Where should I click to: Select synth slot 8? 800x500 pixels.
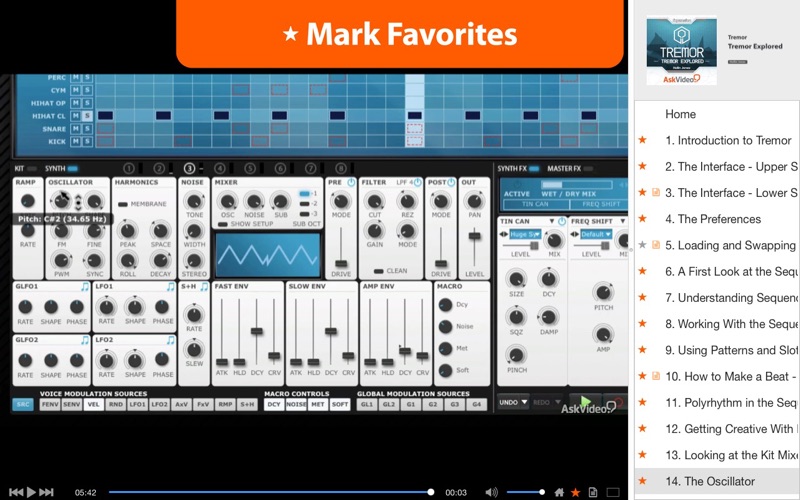click(341, 168)
